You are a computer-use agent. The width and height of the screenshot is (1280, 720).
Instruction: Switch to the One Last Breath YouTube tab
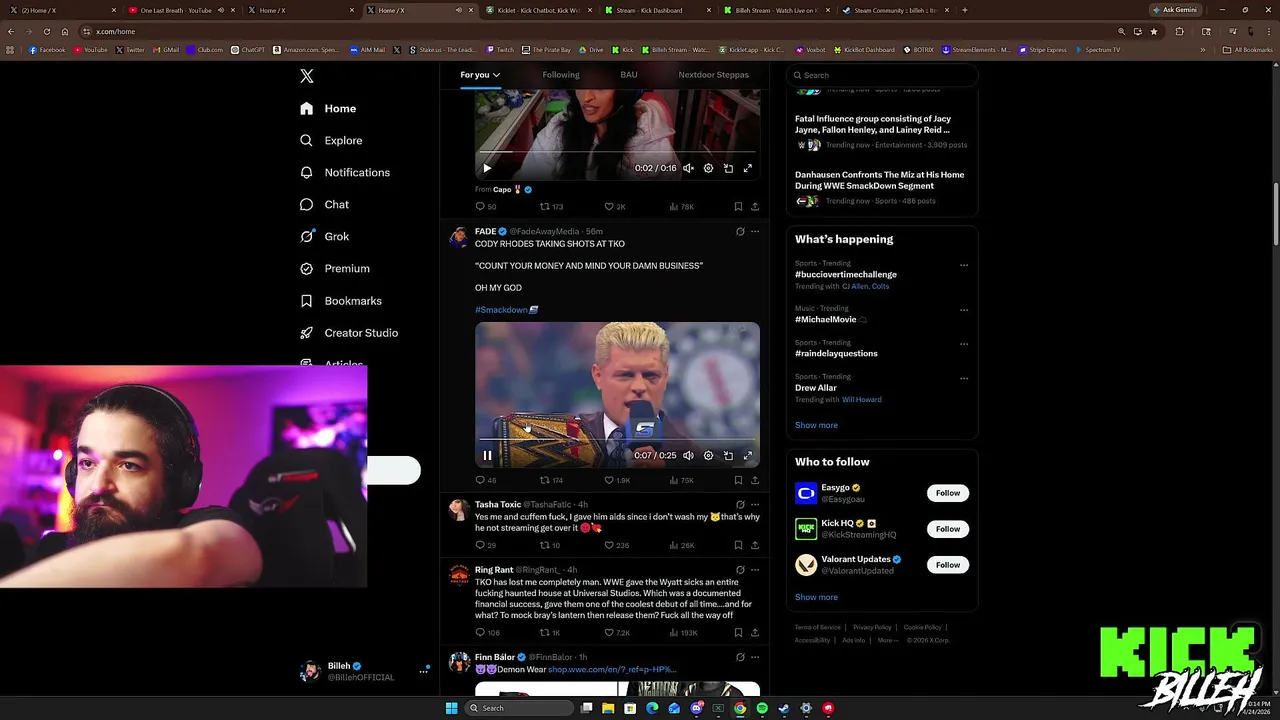(x=180, y=10)
